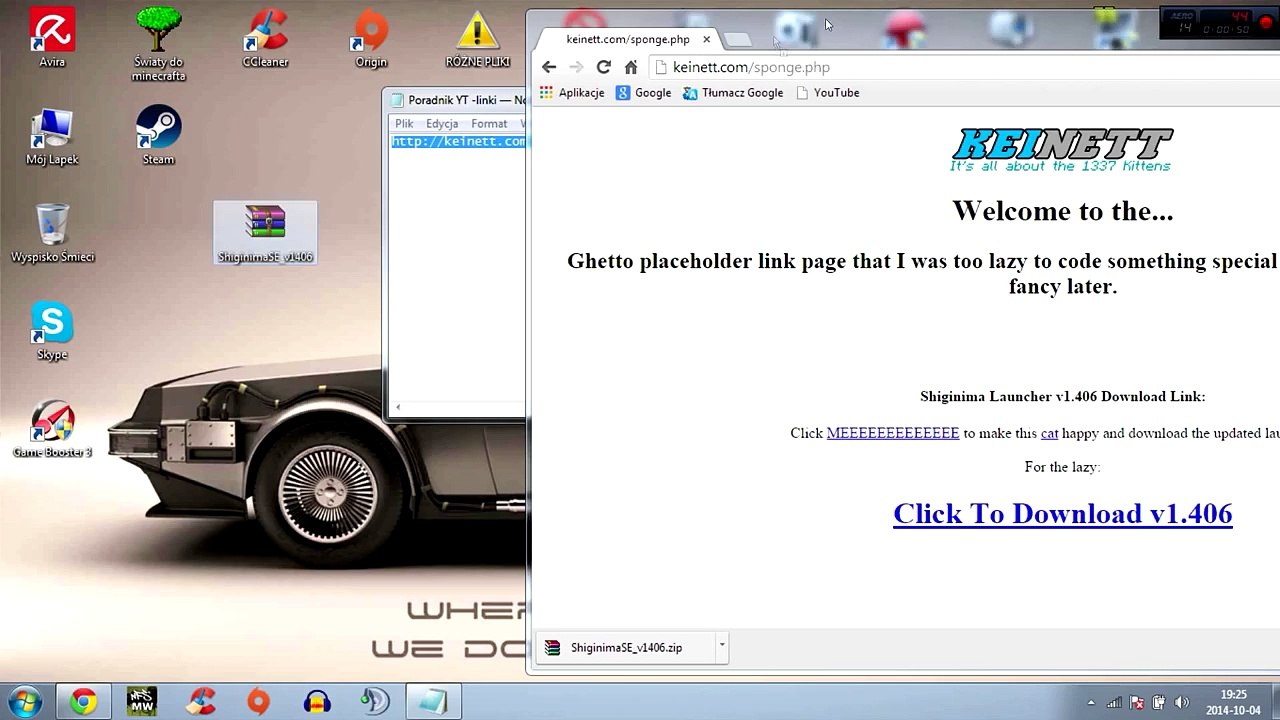Screen dimensions: 1280x720
Task: Click Notepad's horizontal scrollbar left arrow
Action: [x=398, y=407]
